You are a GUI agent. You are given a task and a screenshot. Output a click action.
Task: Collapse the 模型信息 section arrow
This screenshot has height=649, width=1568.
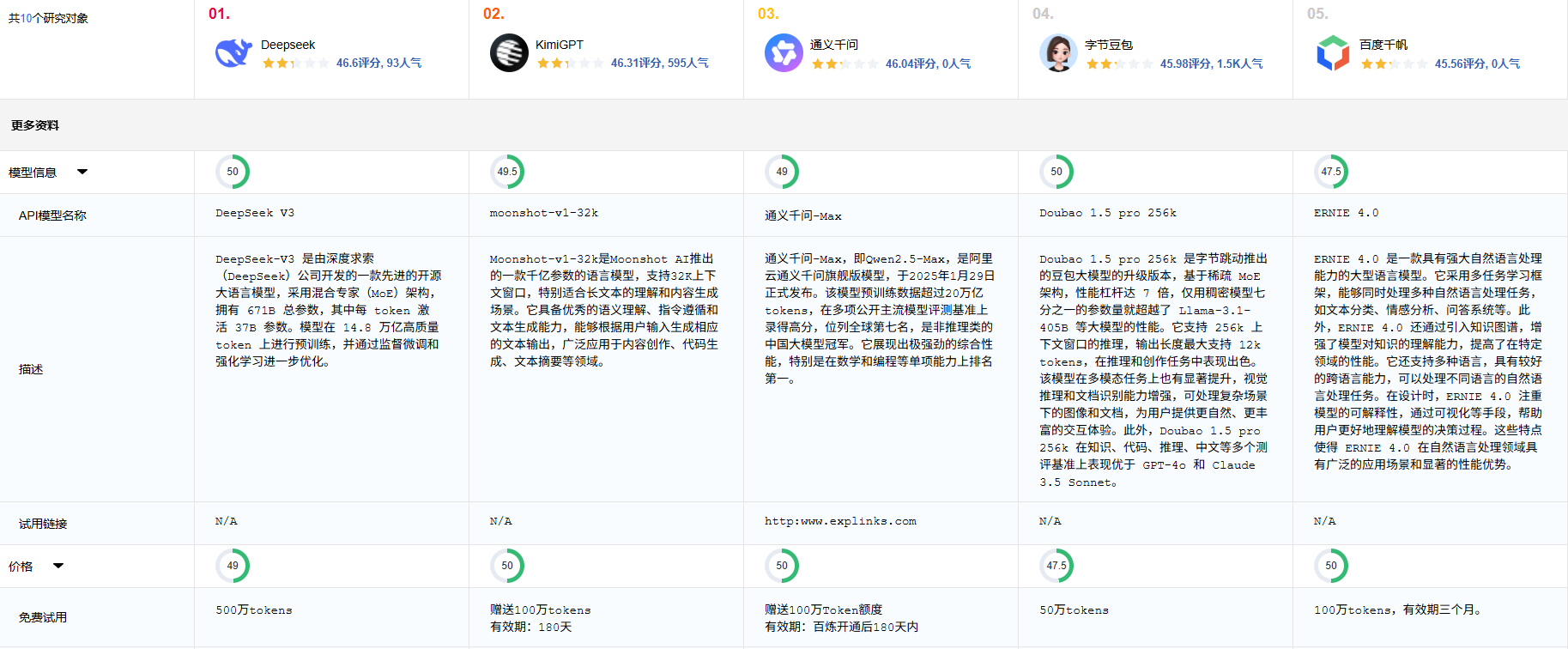82,172
